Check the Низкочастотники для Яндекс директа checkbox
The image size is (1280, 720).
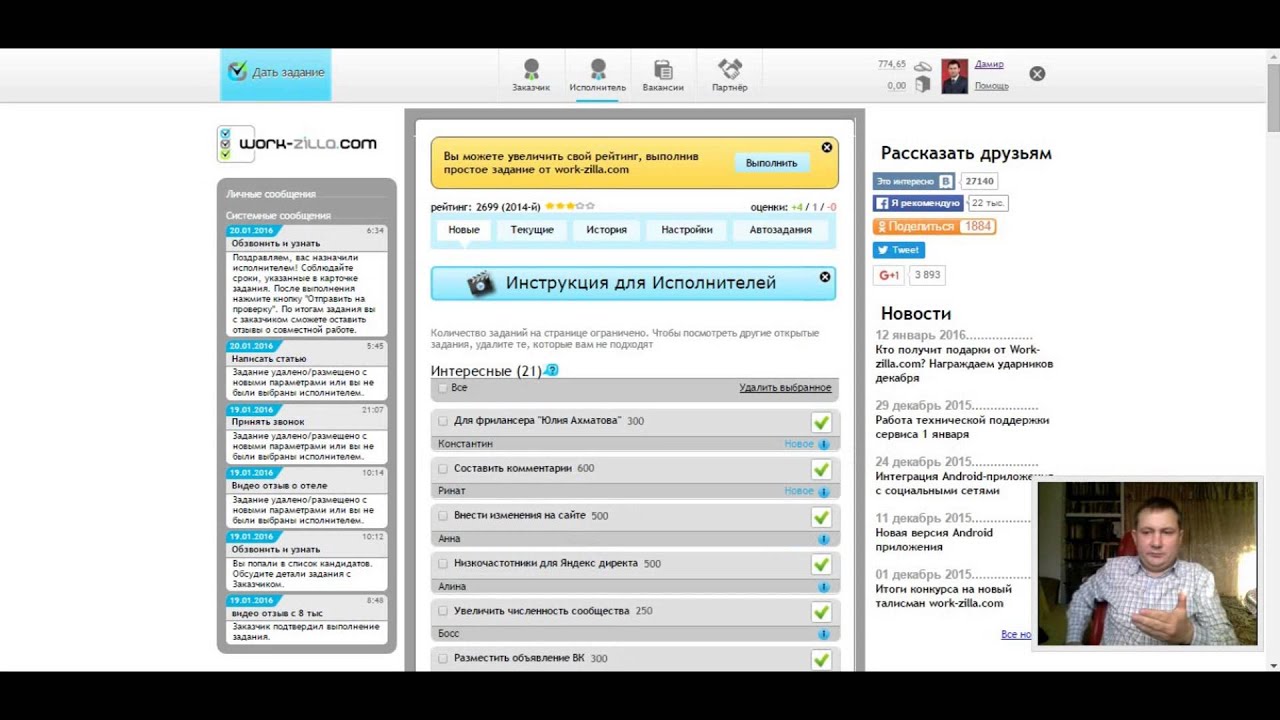(443, 563)
